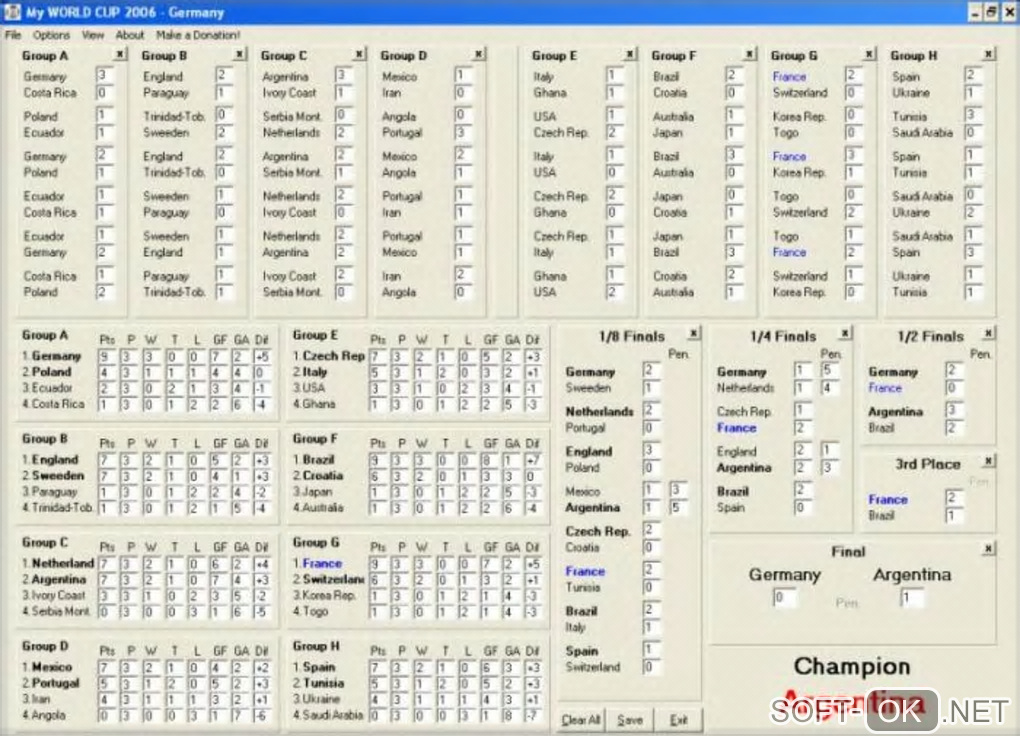
Task: Click the Champion heading
Action: pos(852,666)
